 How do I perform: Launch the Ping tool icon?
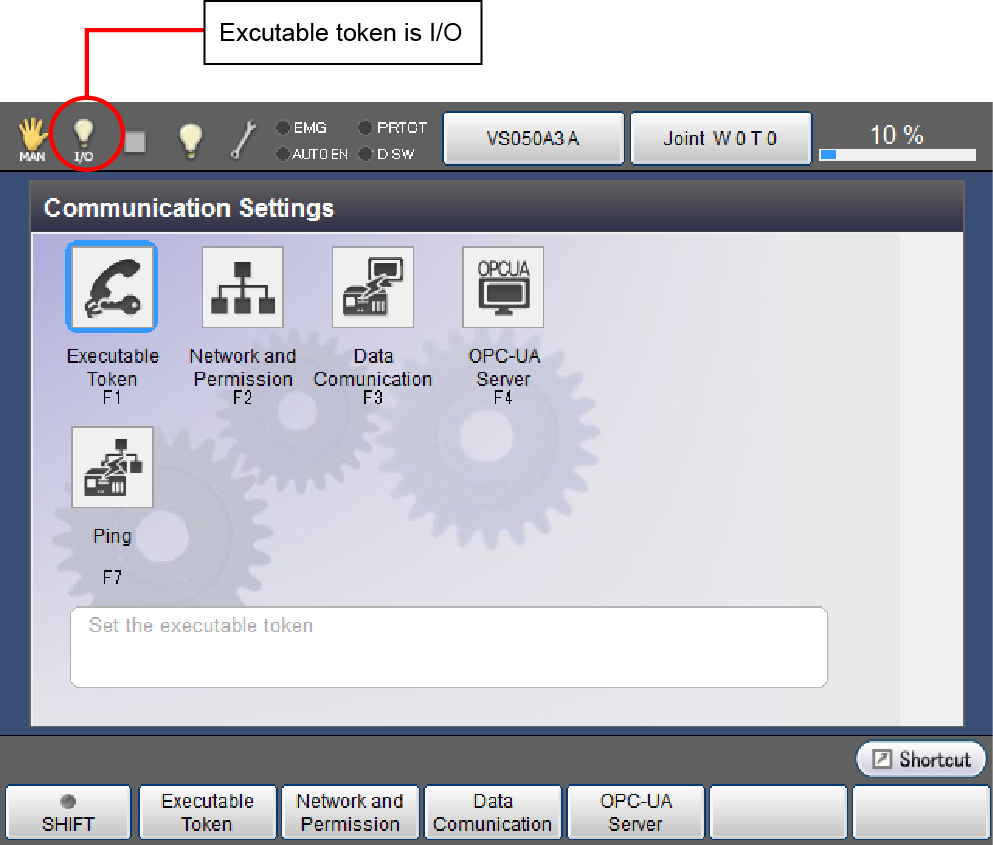112,467
